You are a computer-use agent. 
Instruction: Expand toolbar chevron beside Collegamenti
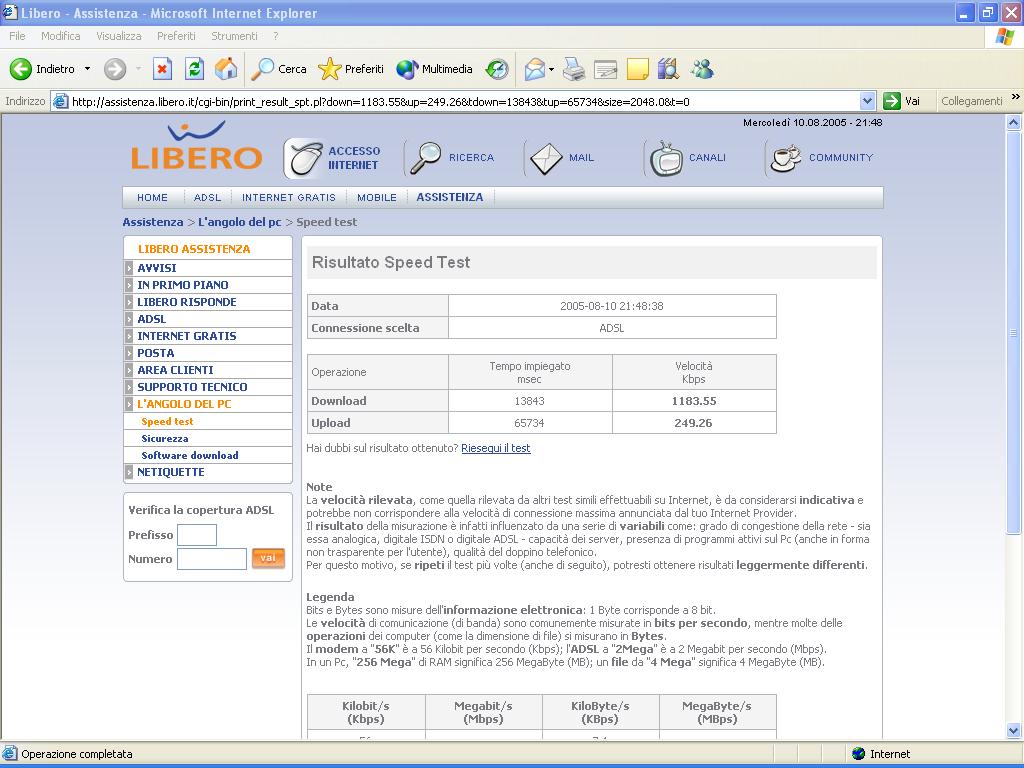1015,97
